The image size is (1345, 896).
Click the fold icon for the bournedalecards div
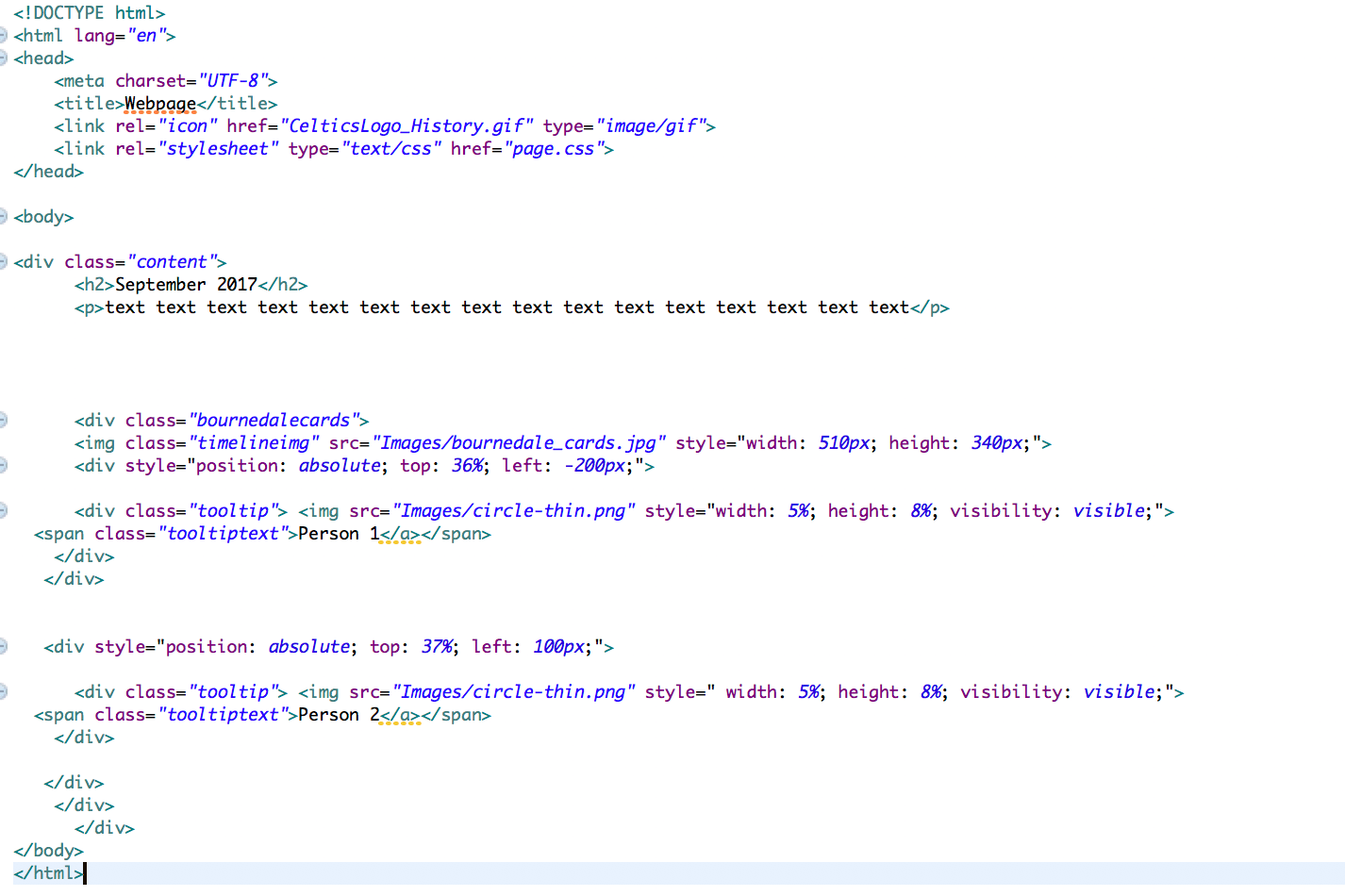[x=4, y=420]
